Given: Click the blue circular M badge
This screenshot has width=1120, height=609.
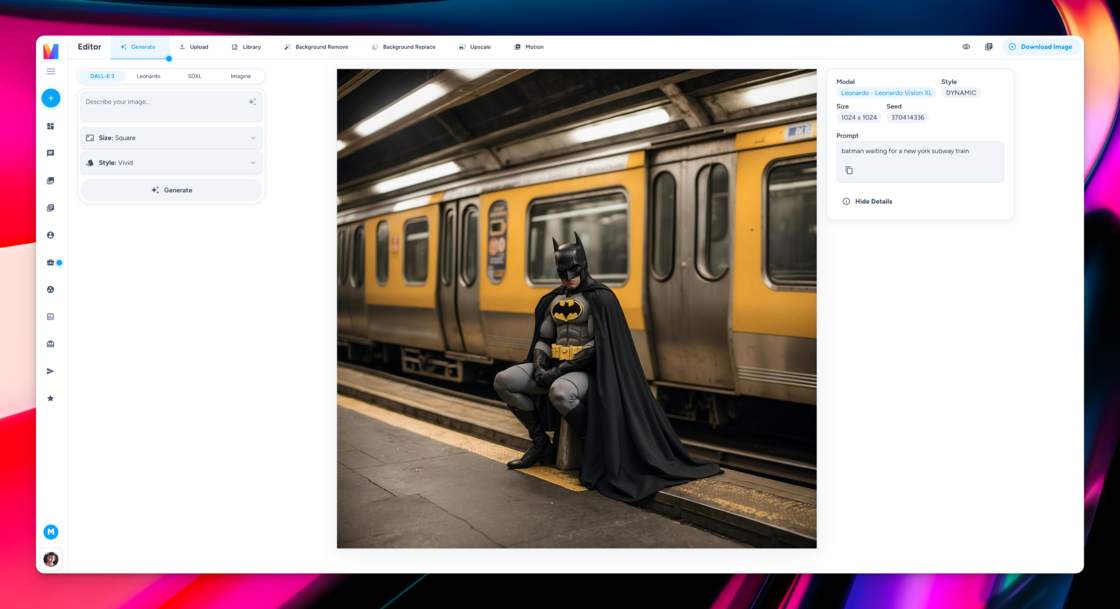Looking at the screenshot, I should click(51, 532).
